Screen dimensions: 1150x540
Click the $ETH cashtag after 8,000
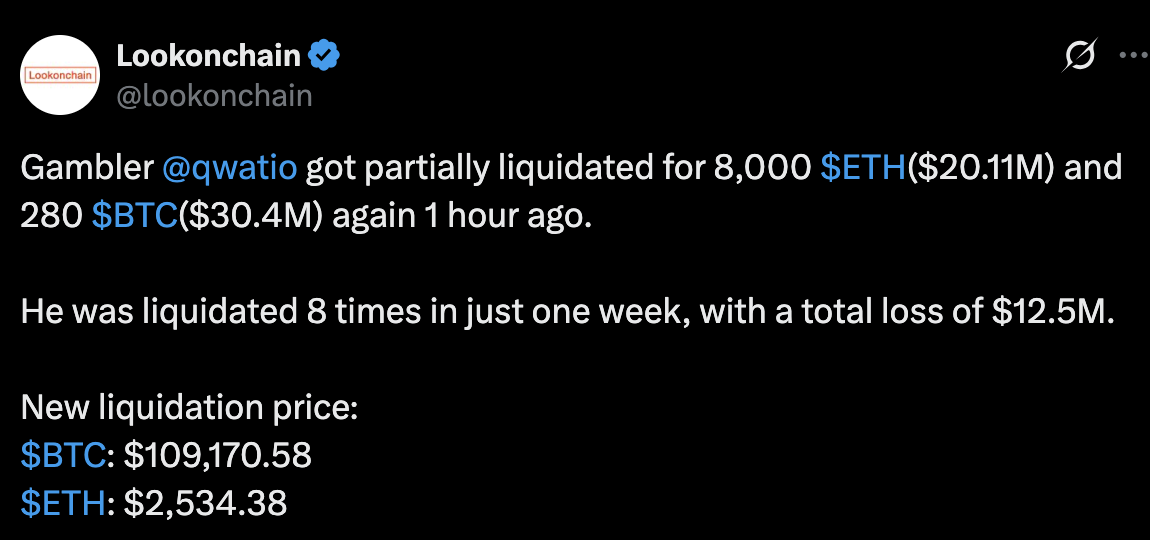(x=861, y=169)
